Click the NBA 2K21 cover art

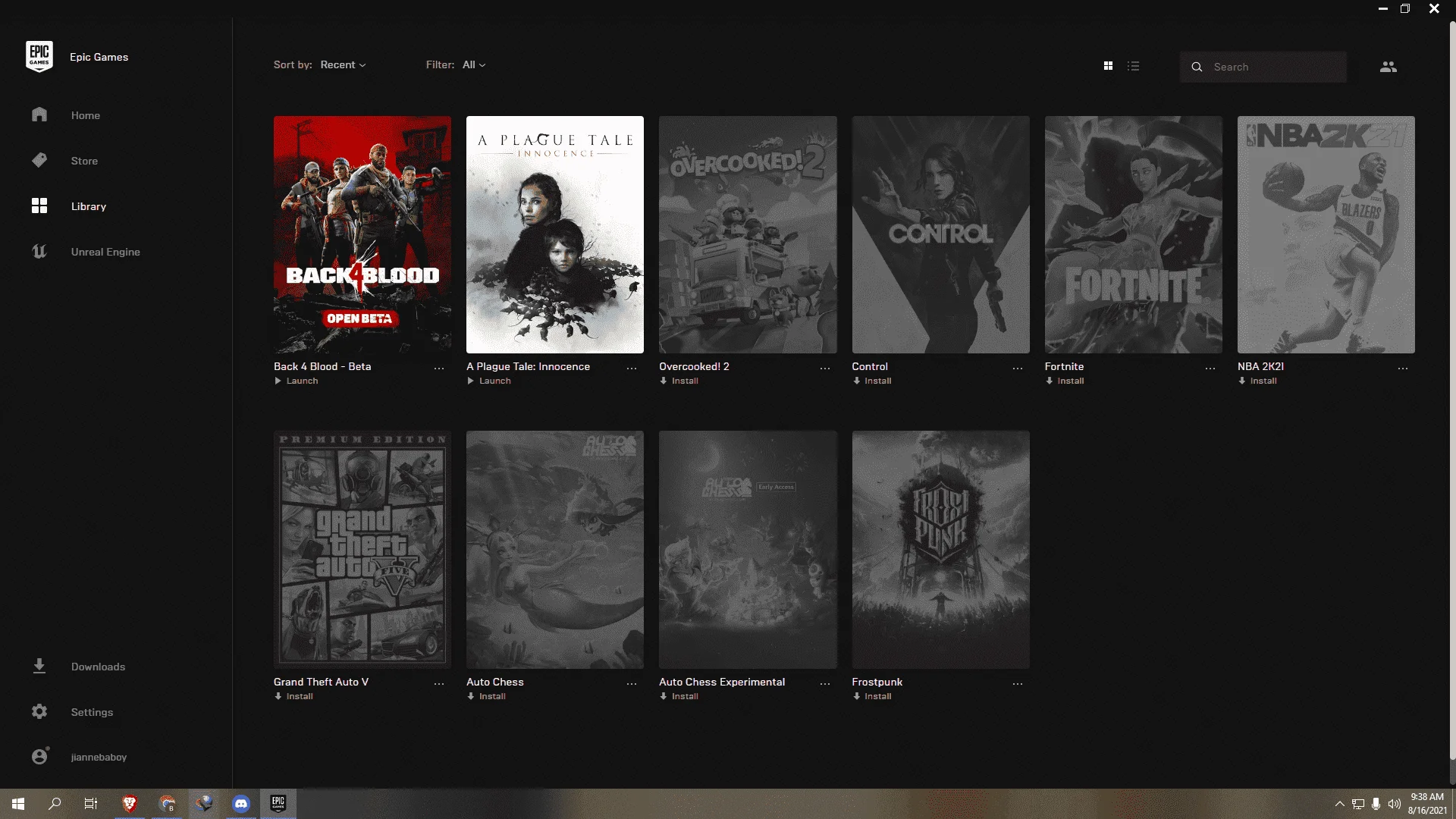coord(1326,234)
